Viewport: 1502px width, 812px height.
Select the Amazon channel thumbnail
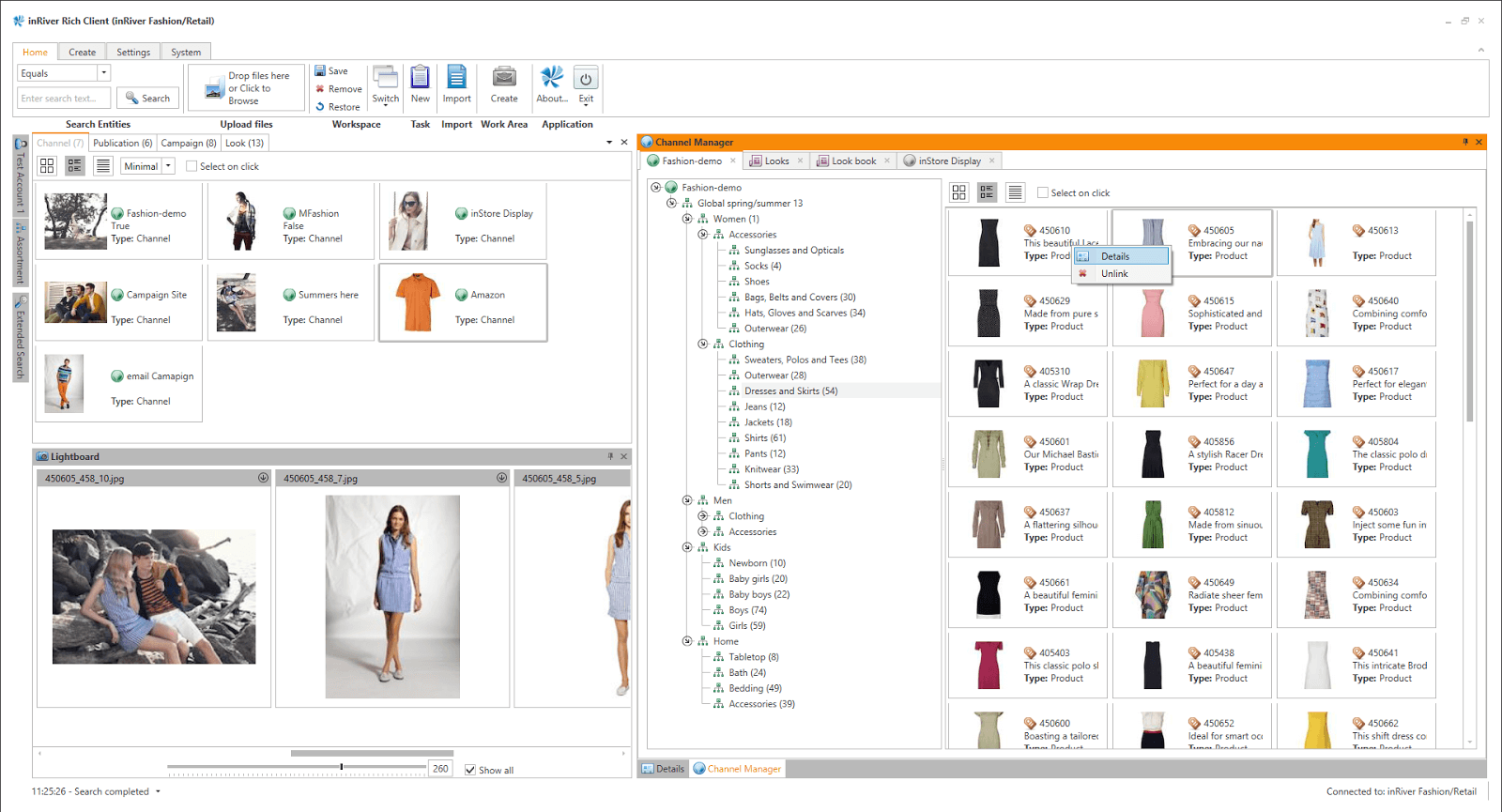click(418, 303)
